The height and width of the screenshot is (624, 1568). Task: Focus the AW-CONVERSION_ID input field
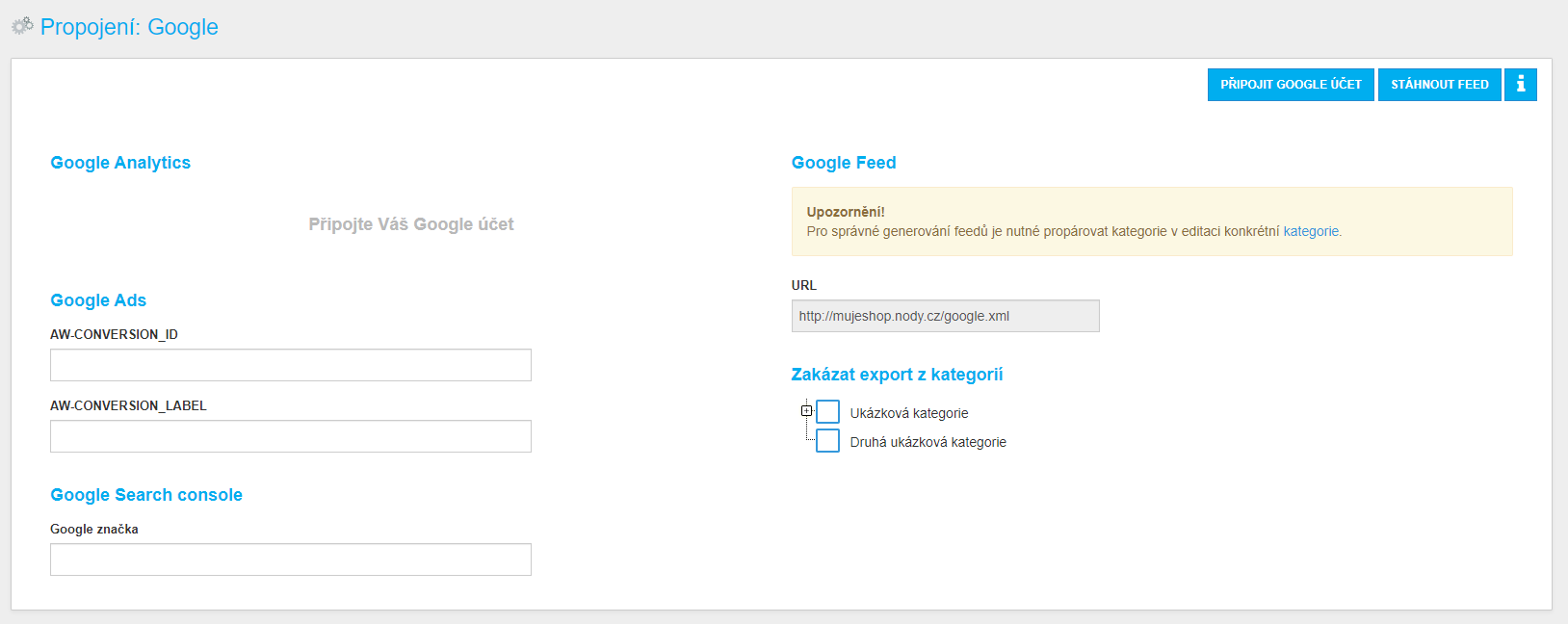(x=291, y=365)
